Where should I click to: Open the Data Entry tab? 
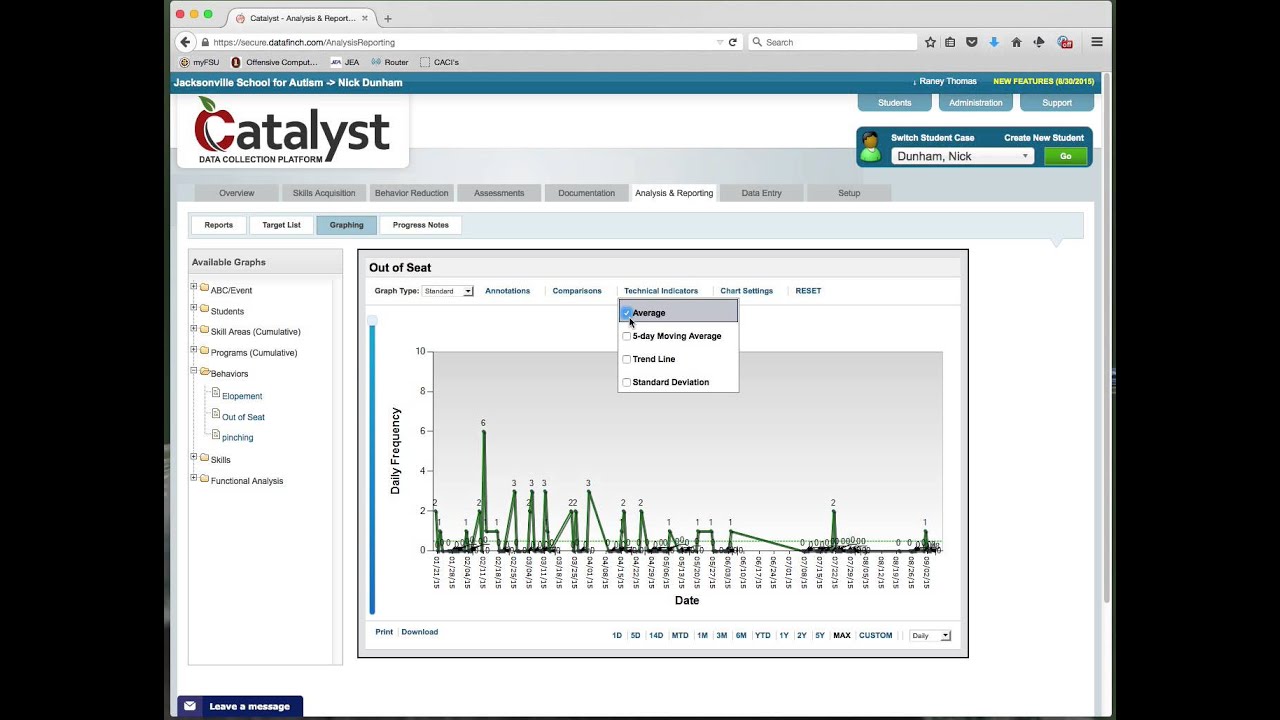(762, 193)
